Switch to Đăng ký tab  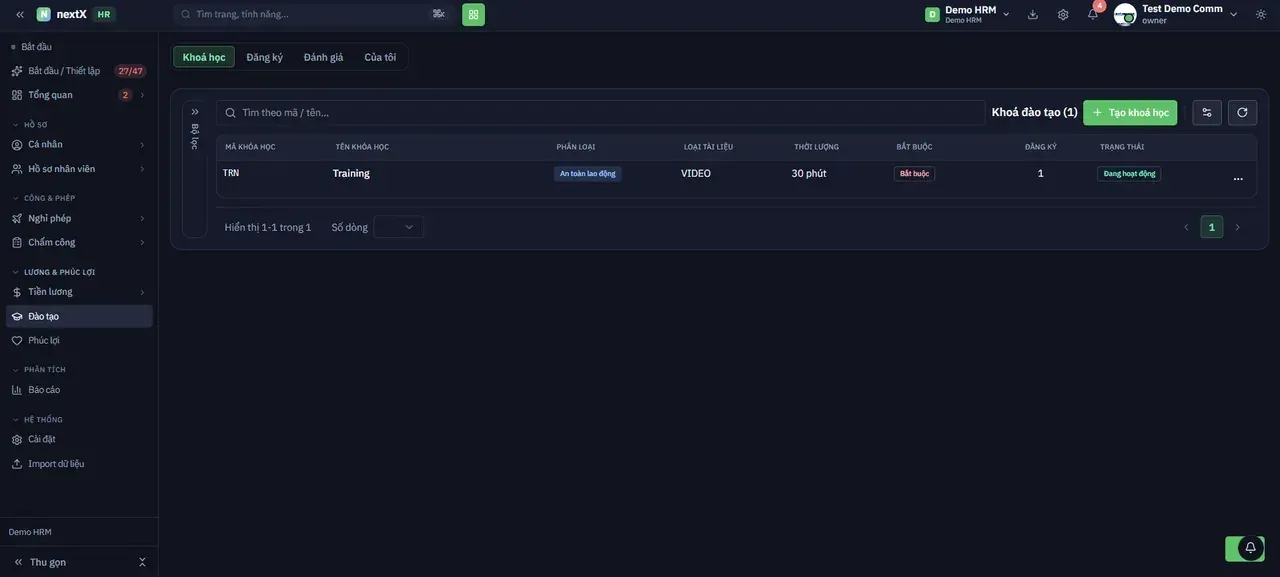264,57
